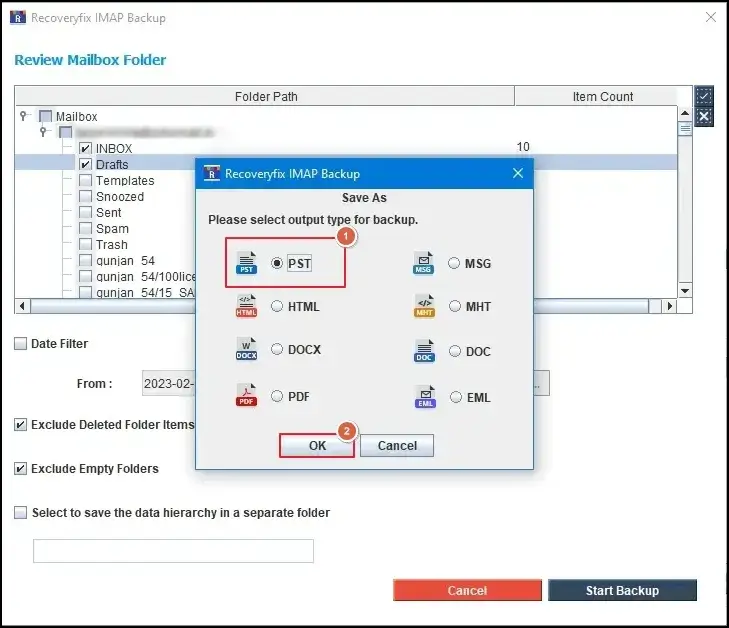Tick the Mailbox root checkbox
This screenshot has width=729, height=628.
point(45,116)
